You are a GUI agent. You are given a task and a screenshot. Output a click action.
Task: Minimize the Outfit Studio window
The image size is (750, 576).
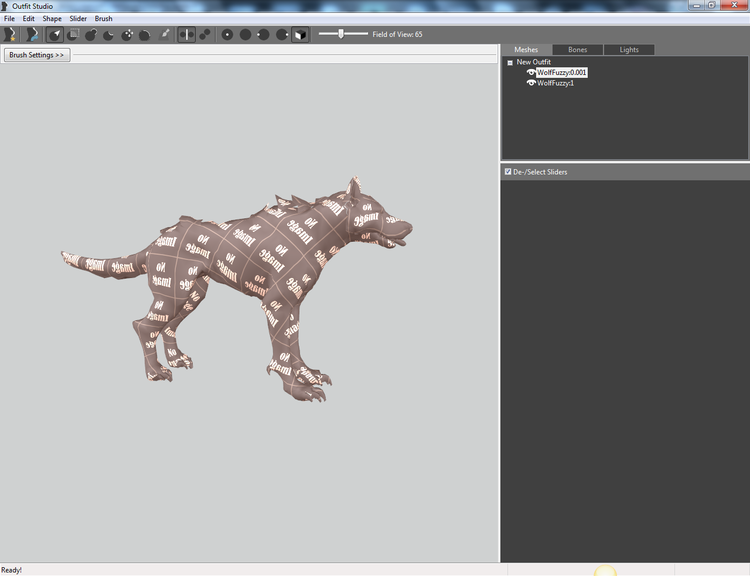(696, 5)
